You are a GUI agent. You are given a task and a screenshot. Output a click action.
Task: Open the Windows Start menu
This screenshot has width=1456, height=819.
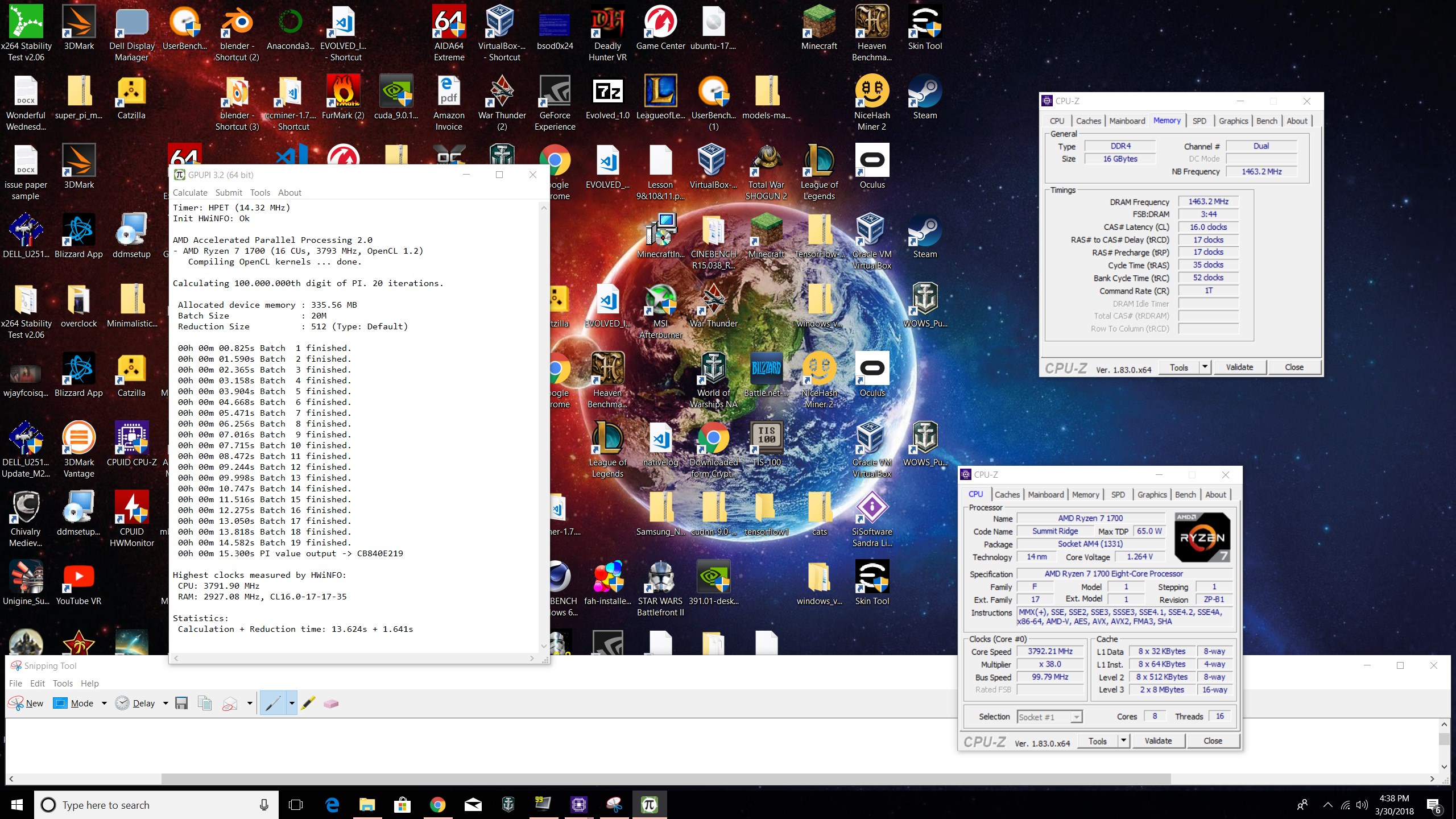click(x=17, y=805)
